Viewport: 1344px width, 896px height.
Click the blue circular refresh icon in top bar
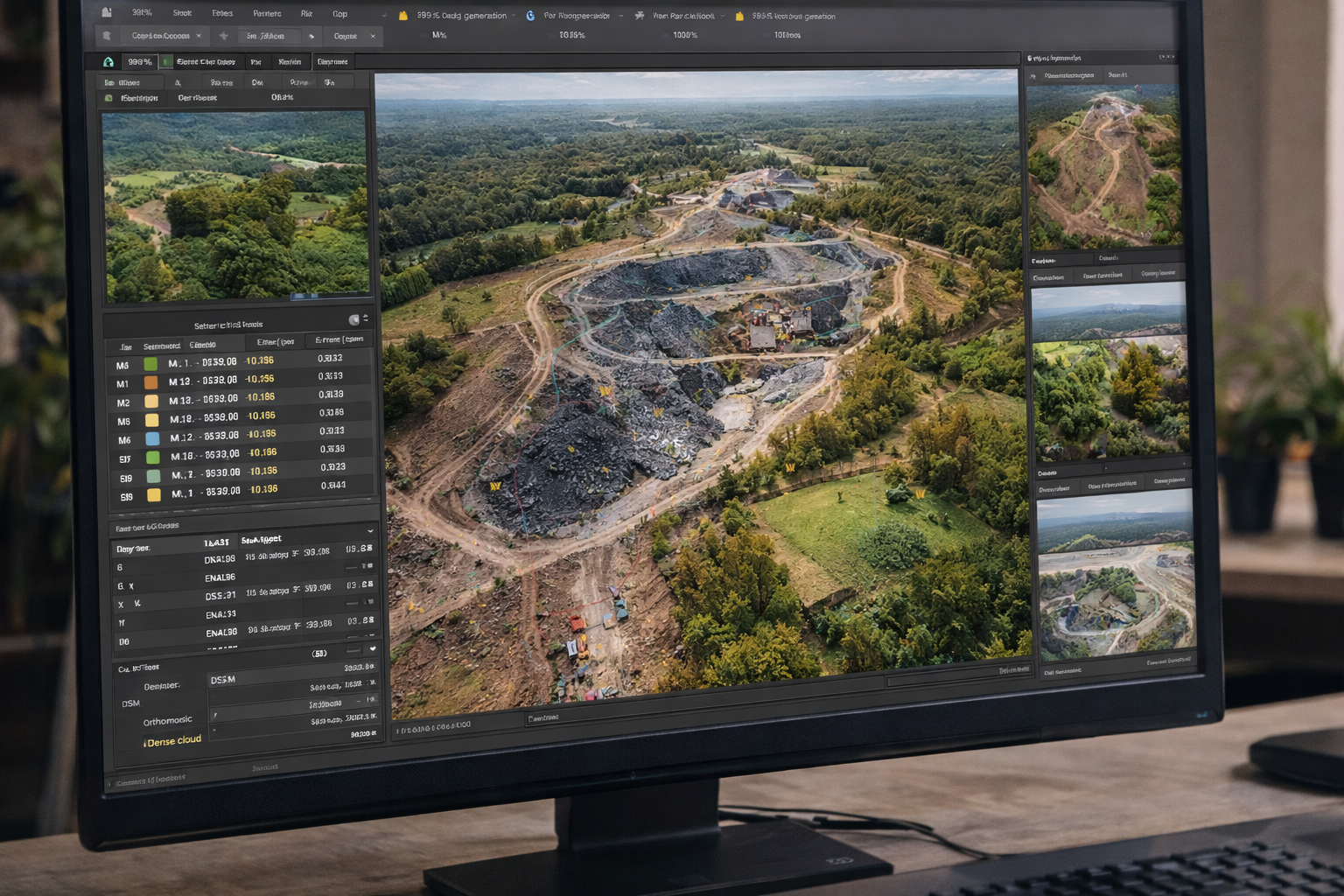pyautogui.click(x=530, y=16)
